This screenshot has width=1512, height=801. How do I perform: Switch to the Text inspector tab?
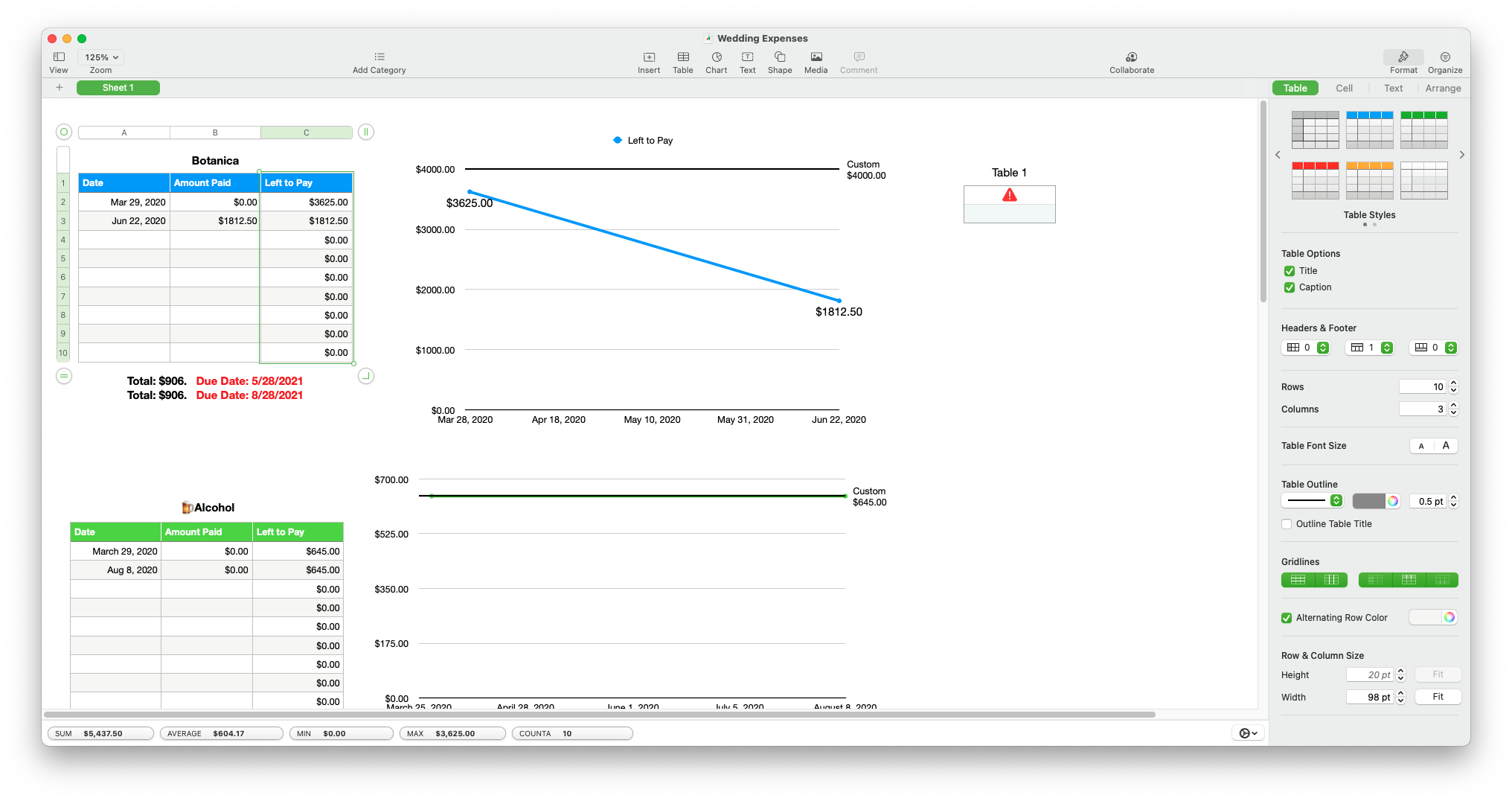(x=1394, y=88)
